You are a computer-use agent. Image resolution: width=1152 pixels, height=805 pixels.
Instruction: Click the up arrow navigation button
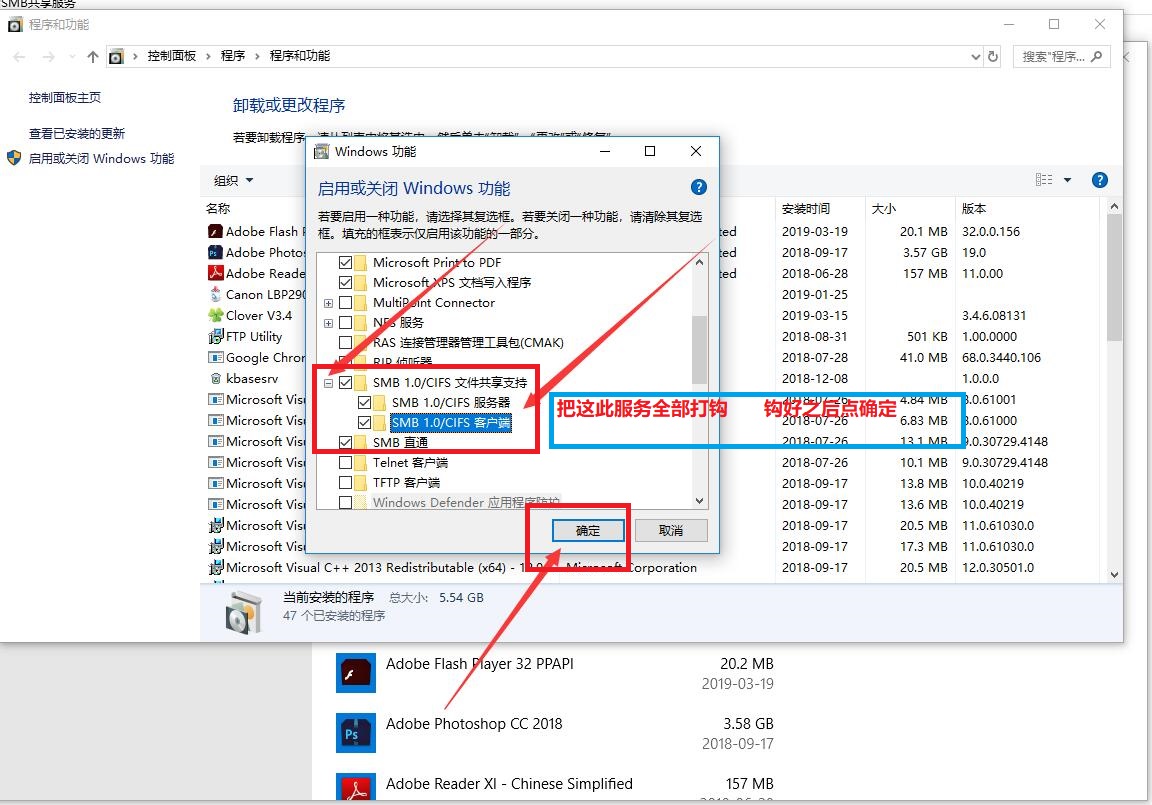93,57
